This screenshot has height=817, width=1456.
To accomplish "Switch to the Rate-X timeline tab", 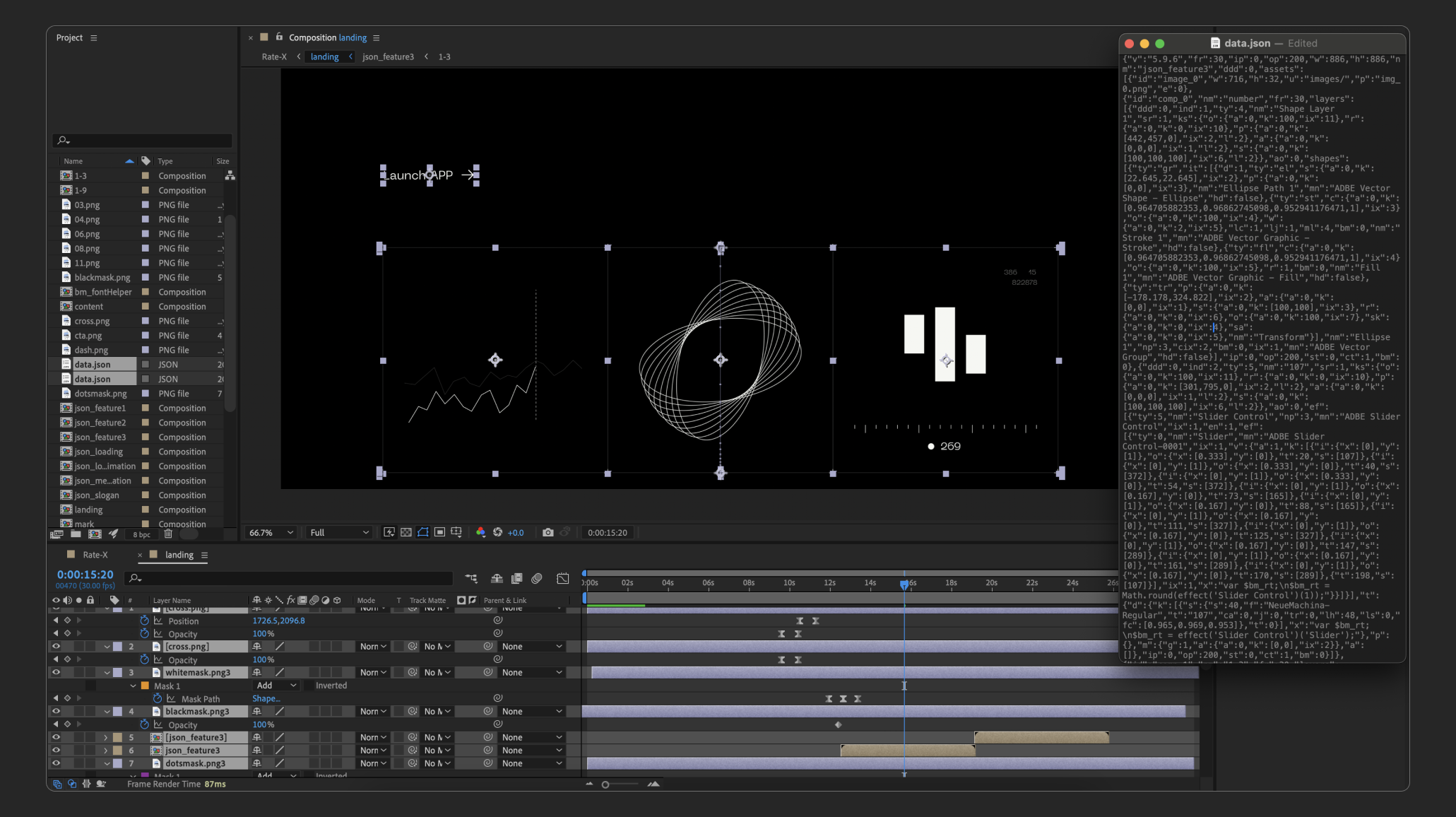I will pyautogui.click(x=95, y=555).
